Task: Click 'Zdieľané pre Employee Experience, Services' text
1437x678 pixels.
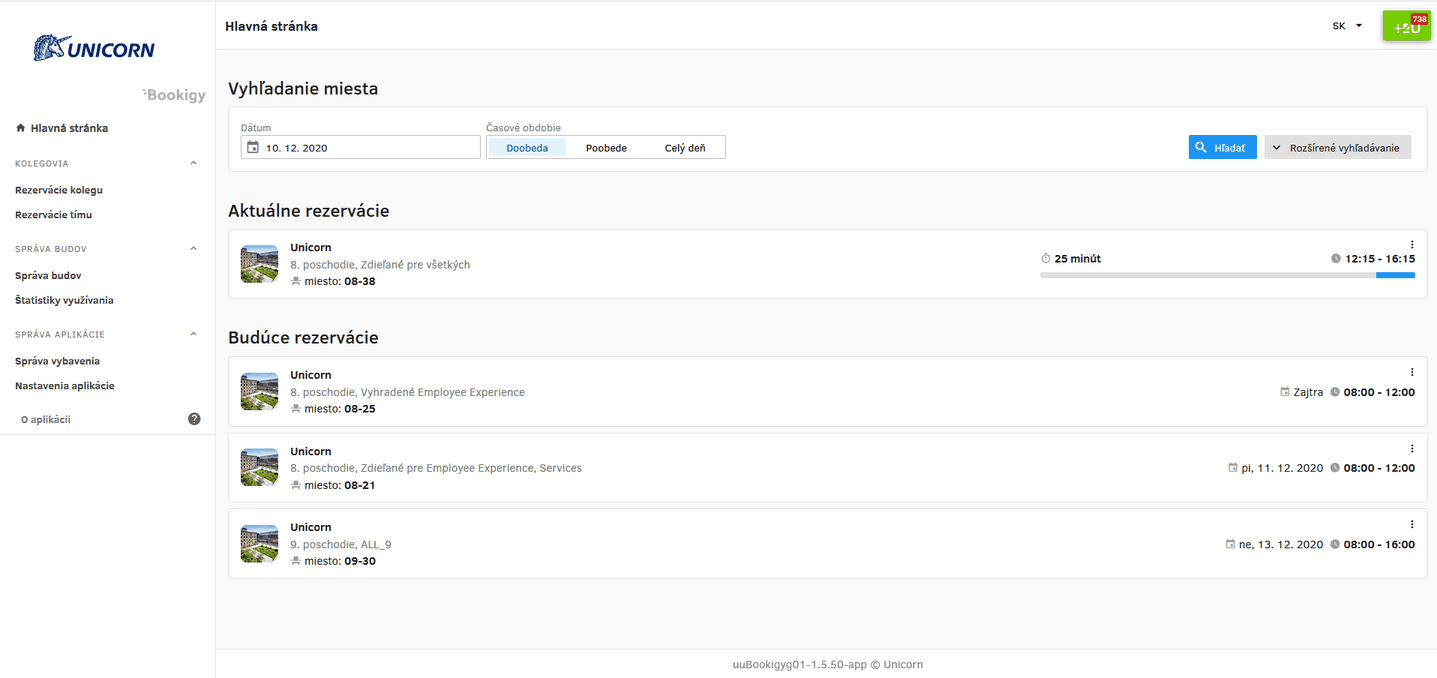Action: [471, 468]
